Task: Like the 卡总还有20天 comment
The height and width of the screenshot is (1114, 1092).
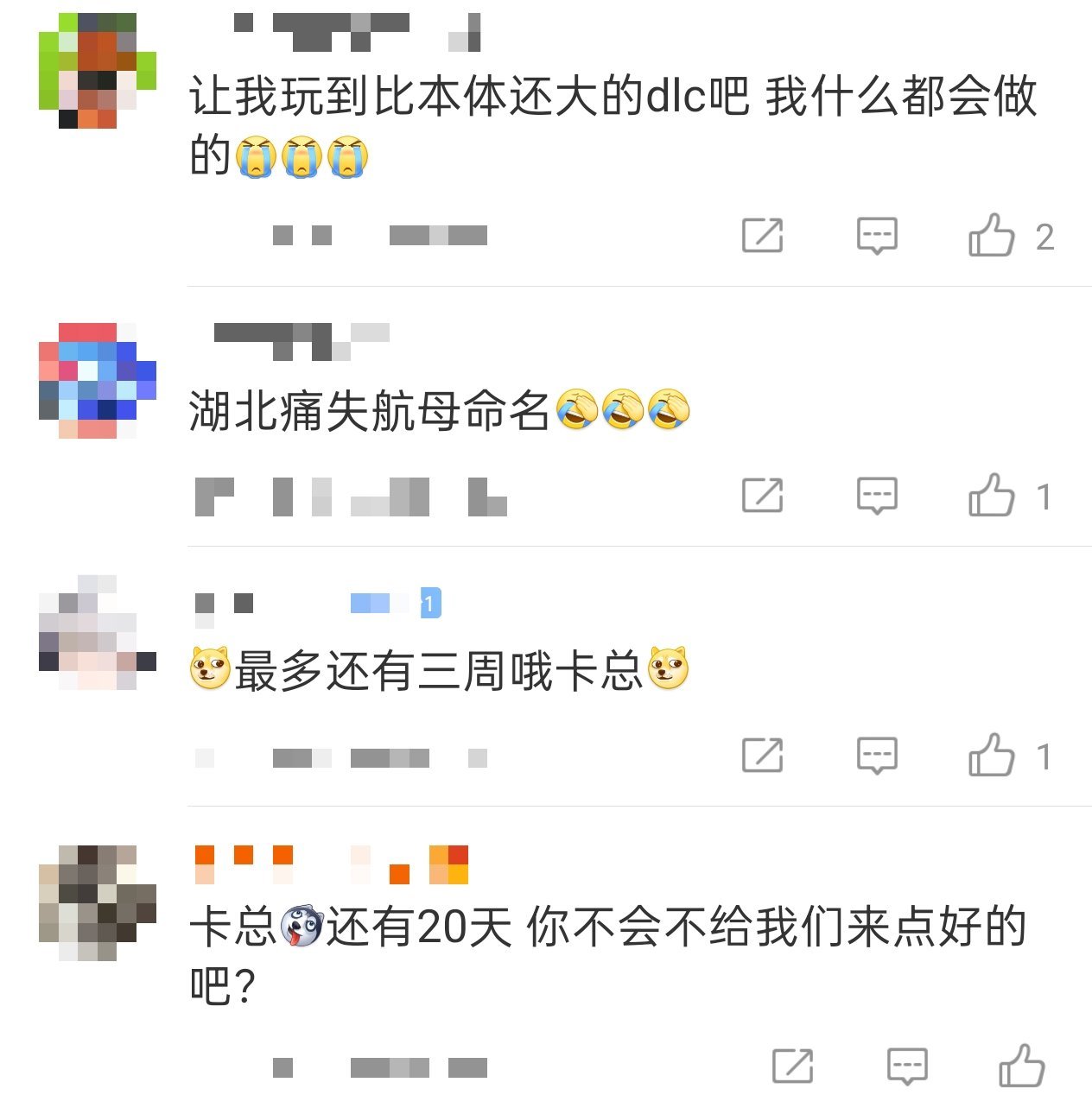Action: pos(1021,1066)
